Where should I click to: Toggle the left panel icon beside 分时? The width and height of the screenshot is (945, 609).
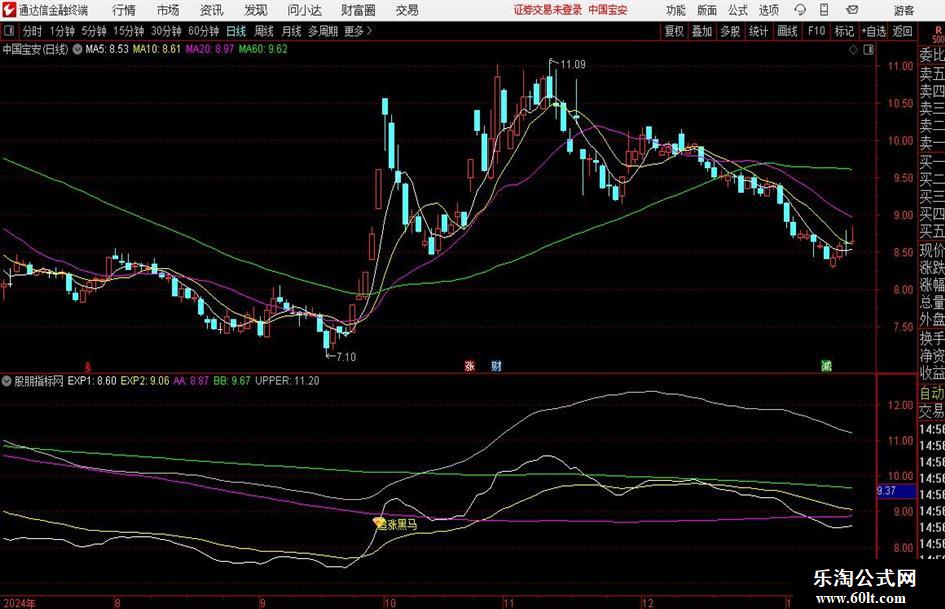[x=9, y=31]
